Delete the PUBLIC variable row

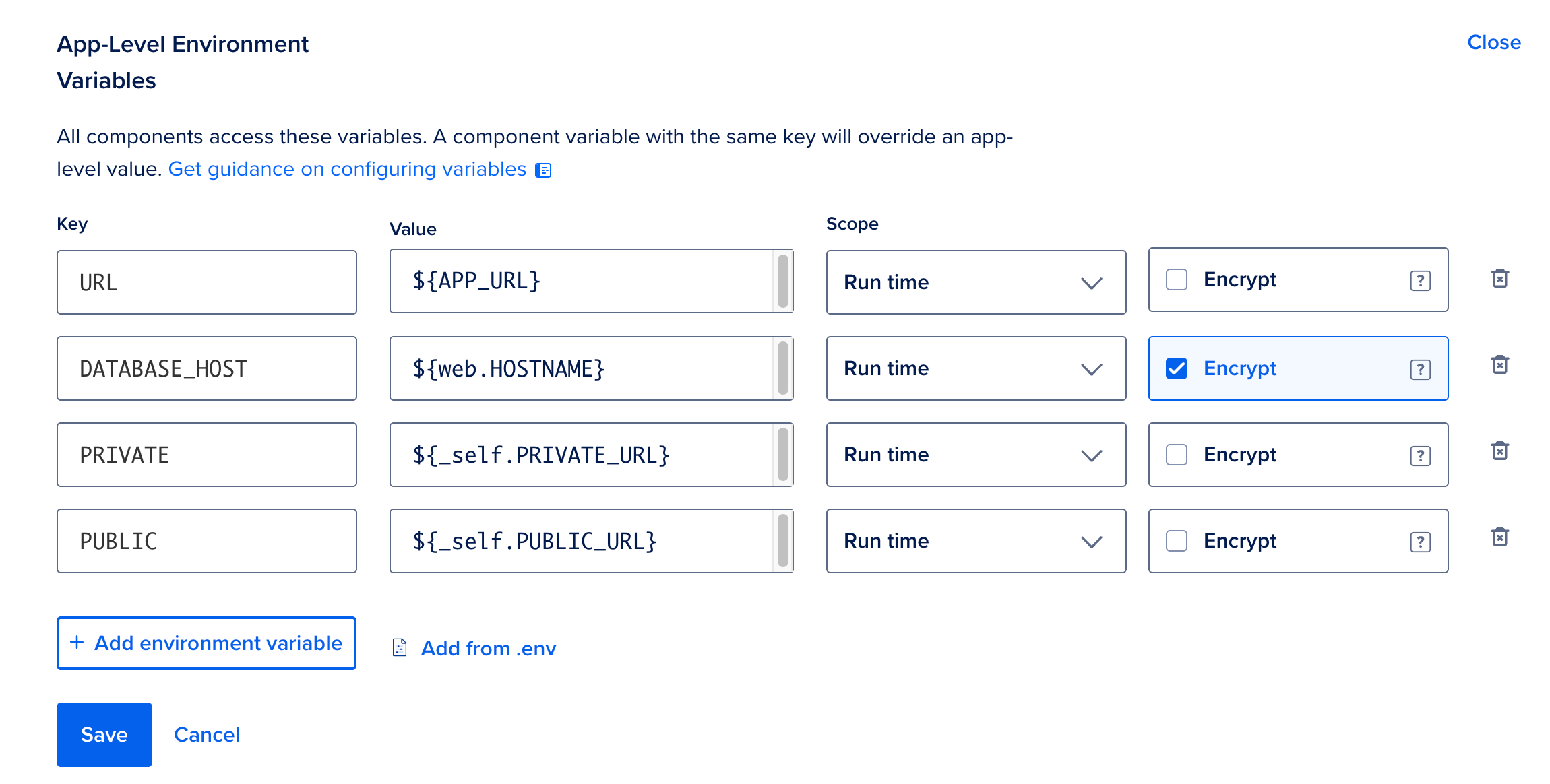1501,537
